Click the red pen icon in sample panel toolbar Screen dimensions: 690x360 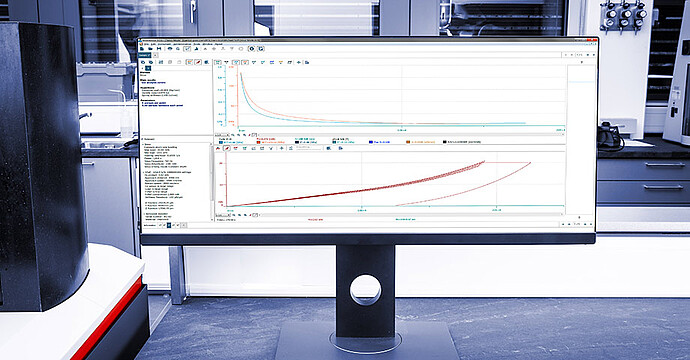coord(198,62)
